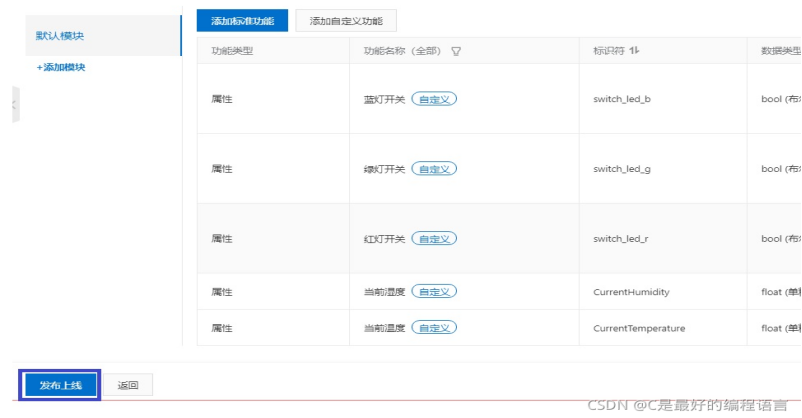Click float data type in CurrentHumidity row
Viewport: 802px width, 418px height.
coord(781,292)
